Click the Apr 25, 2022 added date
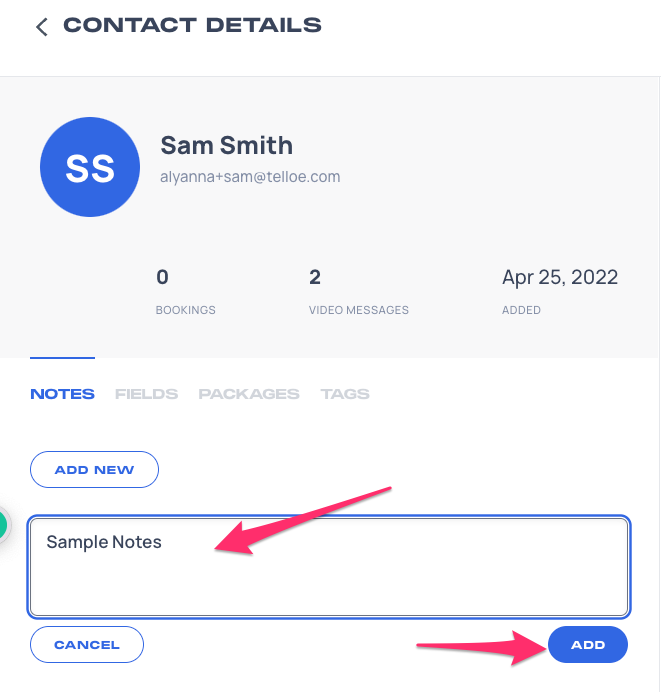 [560, 278]
